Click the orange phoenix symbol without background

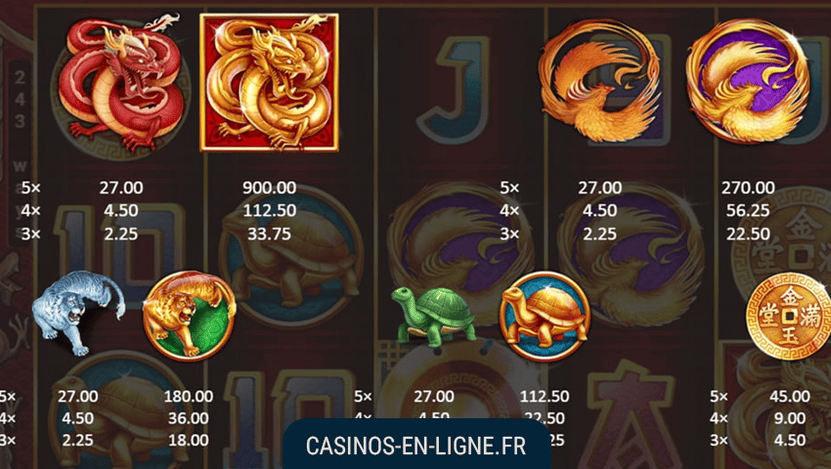tap(599, 81)
